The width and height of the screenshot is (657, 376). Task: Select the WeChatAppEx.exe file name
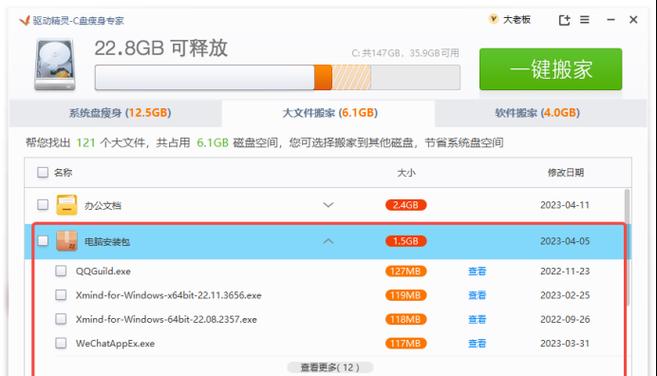click(115, 344)
